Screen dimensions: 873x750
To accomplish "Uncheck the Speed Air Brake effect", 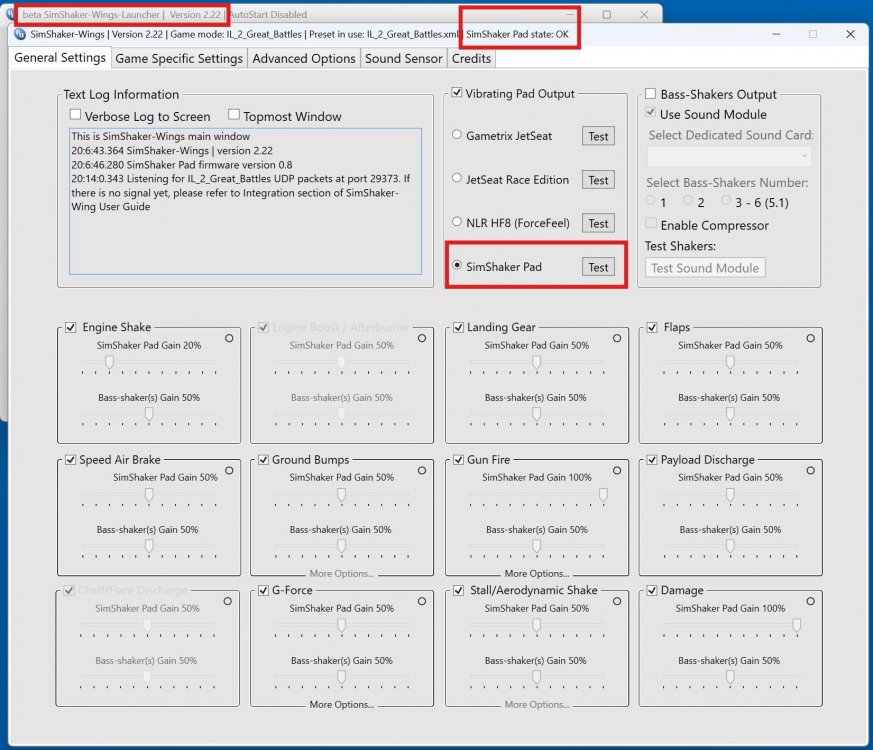I will click(x=71, y=460).
